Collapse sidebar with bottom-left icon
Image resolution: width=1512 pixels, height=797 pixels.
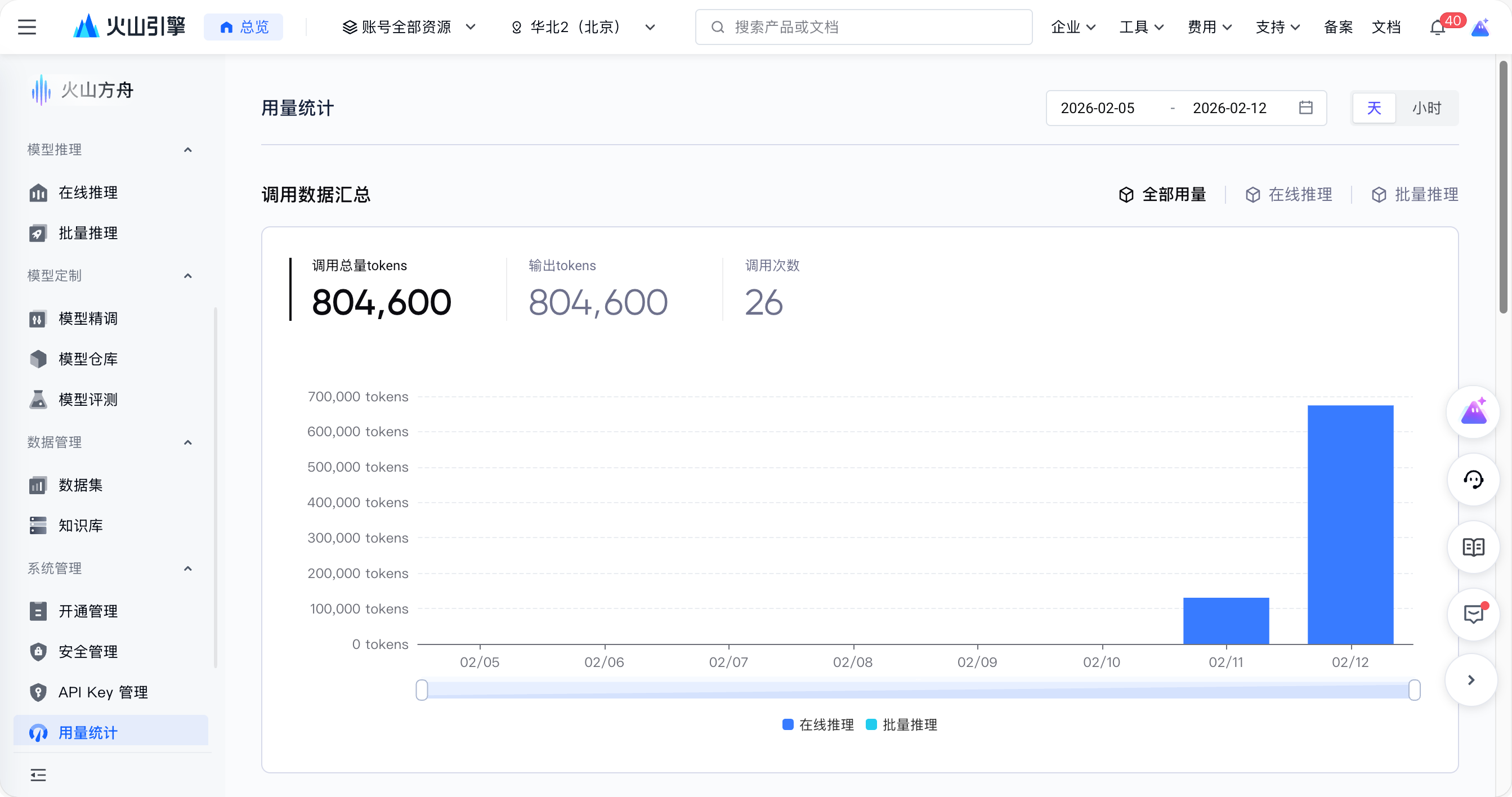pyautogui.click(x=38, y=774)
